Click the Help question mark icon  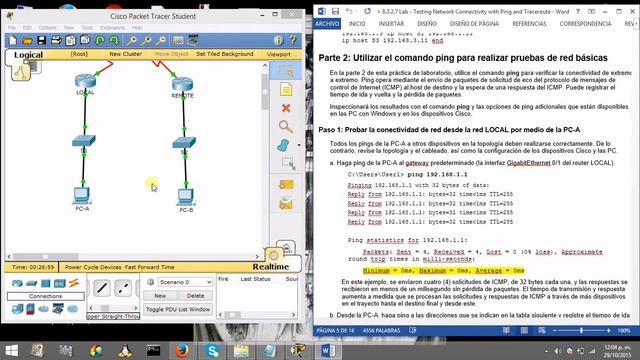tap(293, 40)
